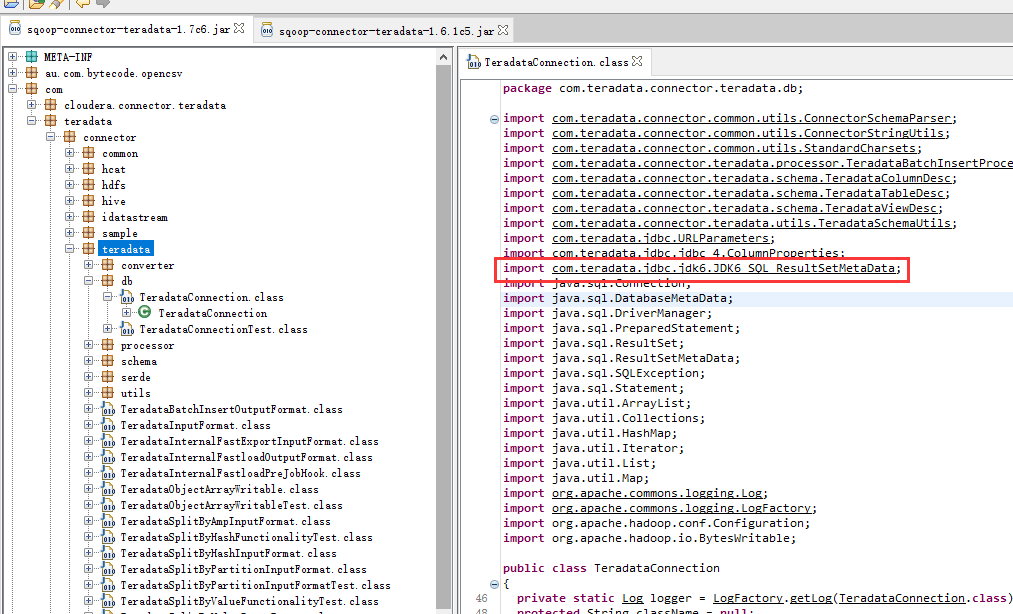Open TeradataColumnDesc import link

pos(753,178)
